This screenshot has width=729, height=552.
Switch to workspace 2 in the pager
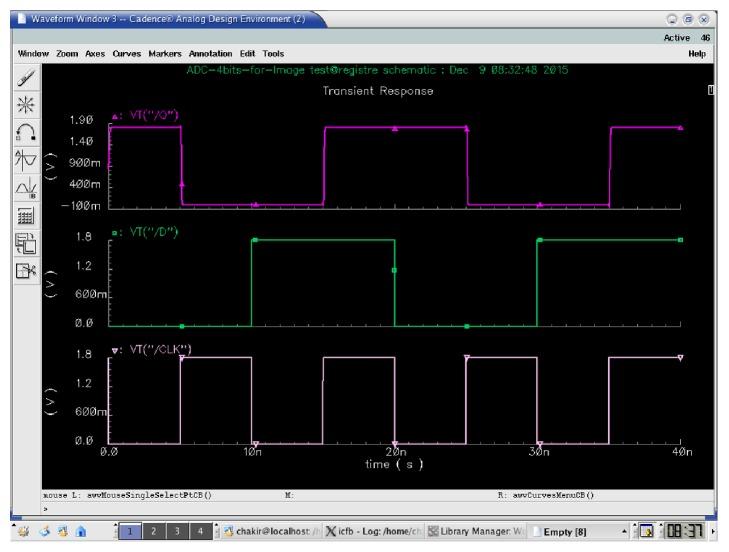point(155,531)
